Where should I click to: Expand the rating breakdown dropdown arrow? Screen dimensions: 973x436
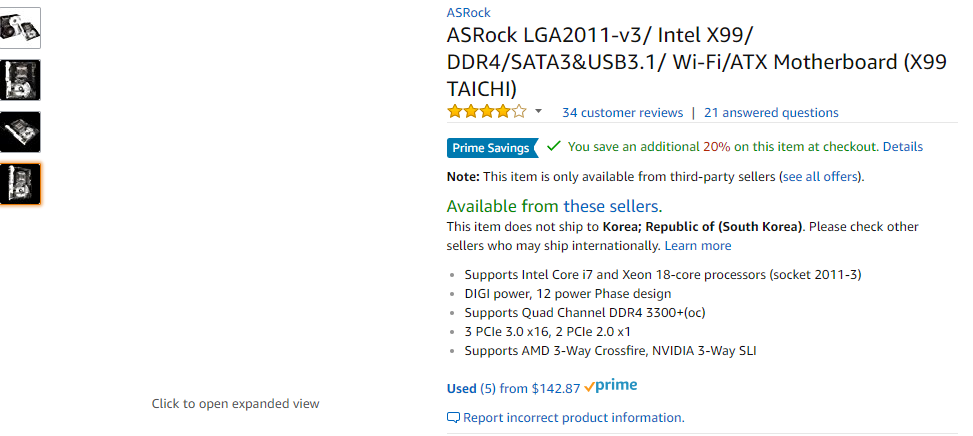(538, 112)
